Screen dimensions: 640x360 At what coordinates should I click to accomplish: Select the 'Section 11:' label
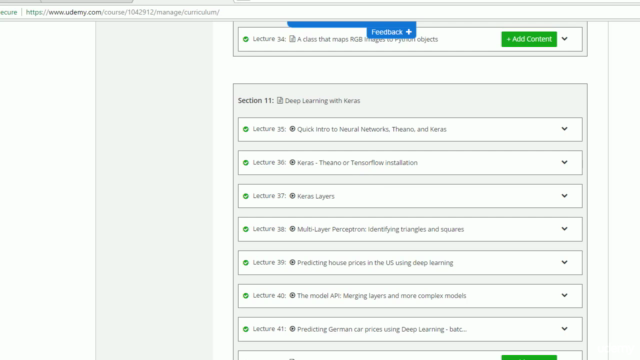point(256,100)
